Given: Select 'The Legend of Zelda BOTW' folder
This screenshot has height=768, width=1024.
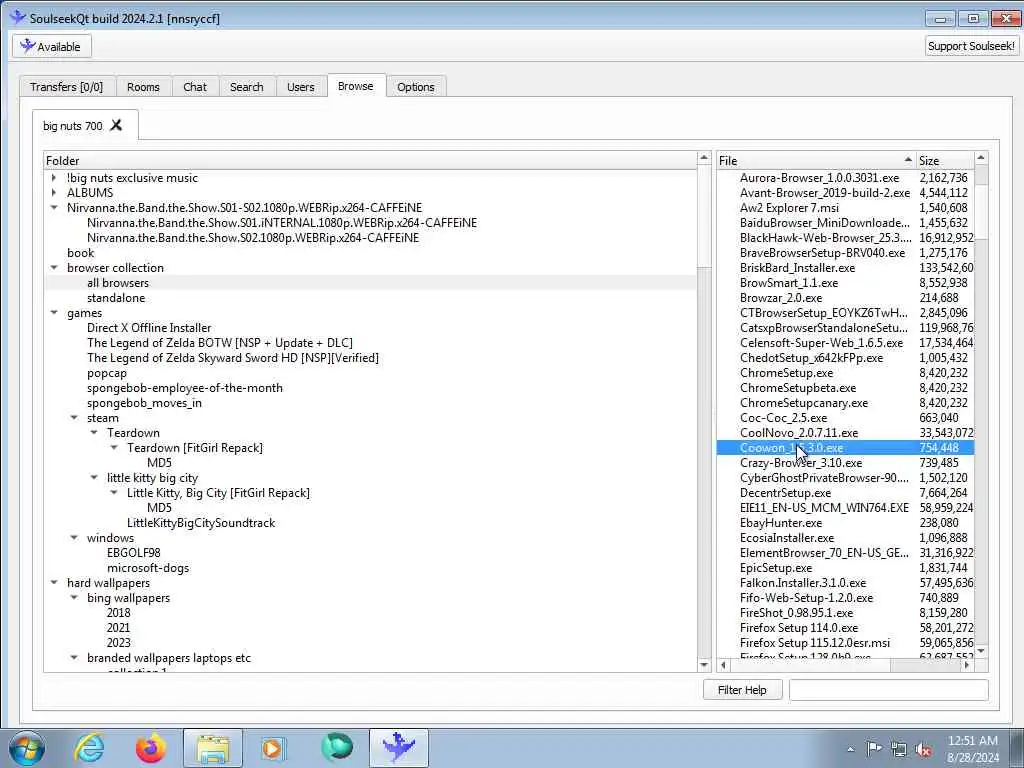Looking at the screenshot, I should [219, 343].
